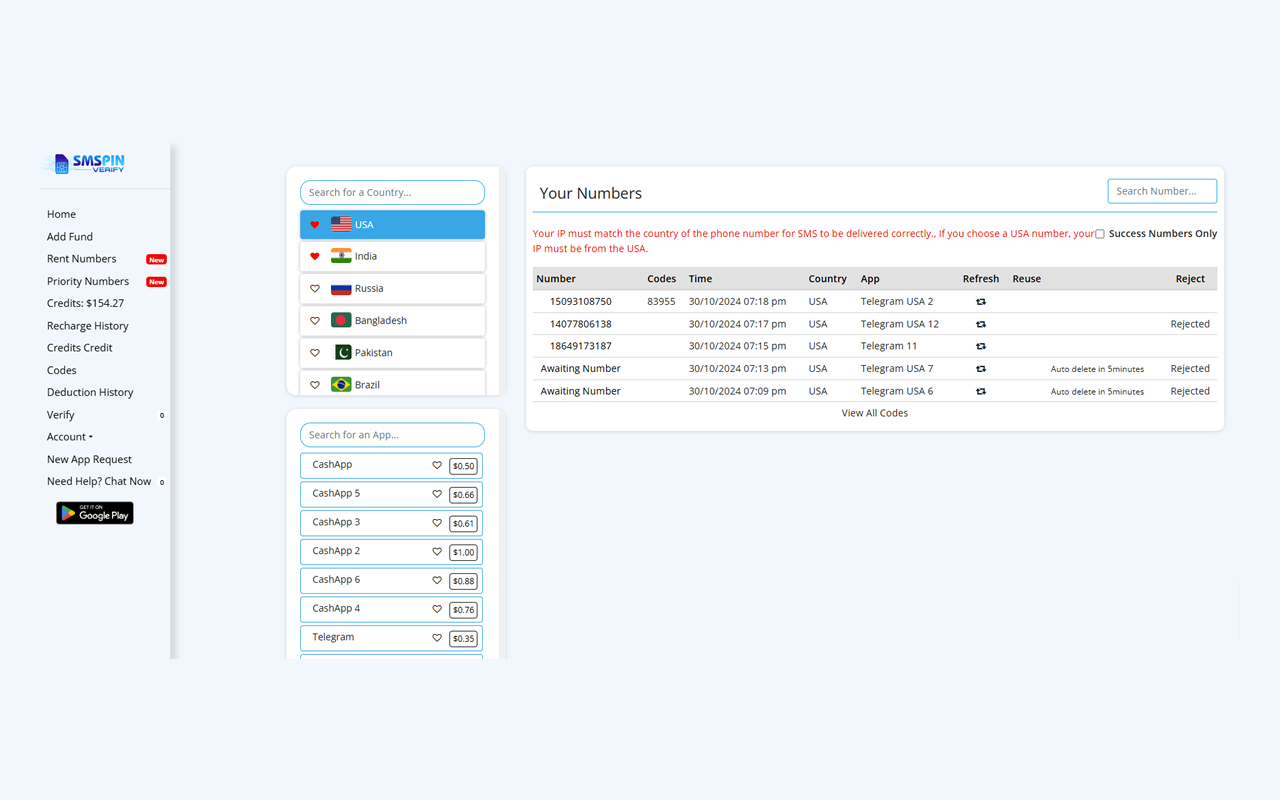Focus the Search Number input box
The height and width of the screenshot is (800, 1280).
point(1161,191)
